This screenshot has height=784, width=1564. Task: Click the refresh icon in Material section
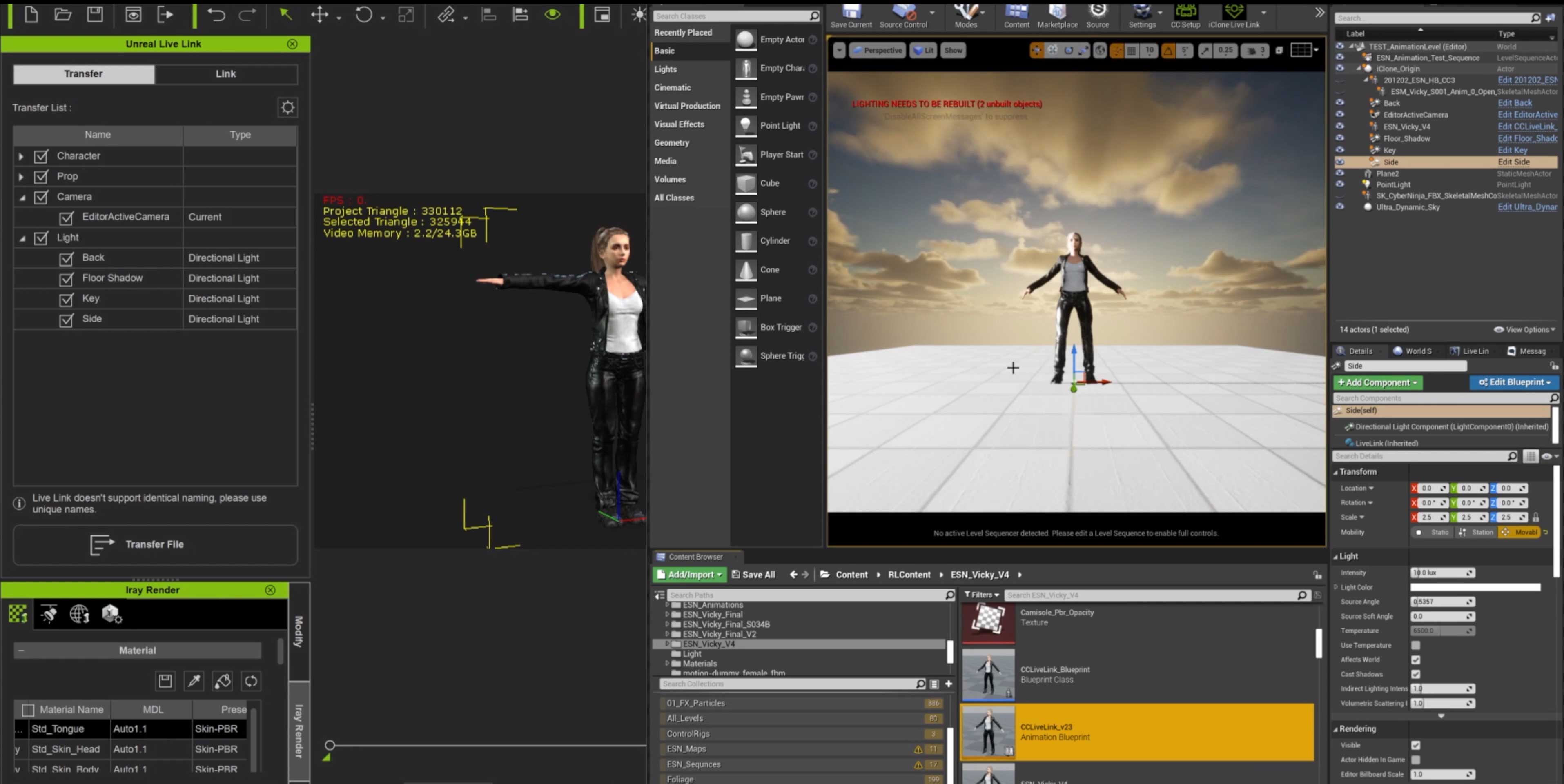[251, 681]
